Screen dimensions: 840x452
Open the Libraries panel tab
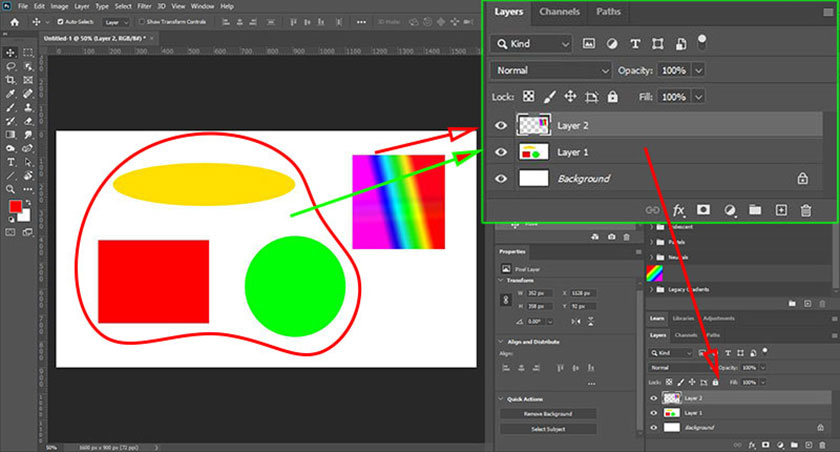pyautogui.click(x=683, y=318)
